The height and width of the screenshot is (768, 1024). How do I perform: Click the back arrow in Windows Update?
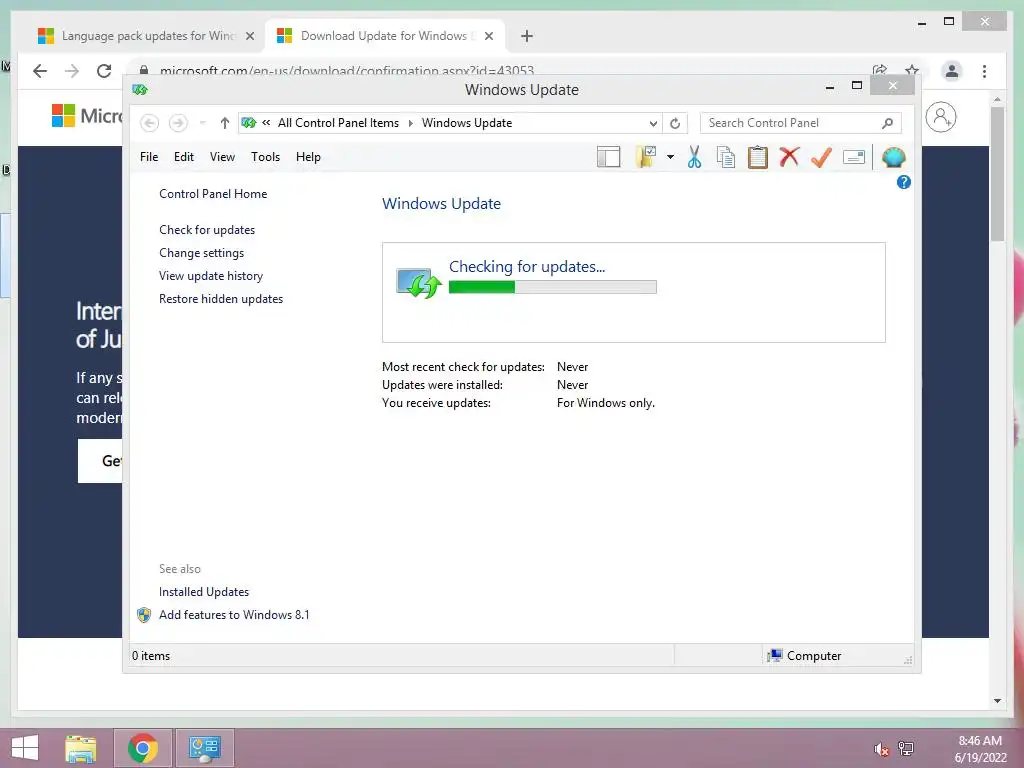click(x=150, y=123)
